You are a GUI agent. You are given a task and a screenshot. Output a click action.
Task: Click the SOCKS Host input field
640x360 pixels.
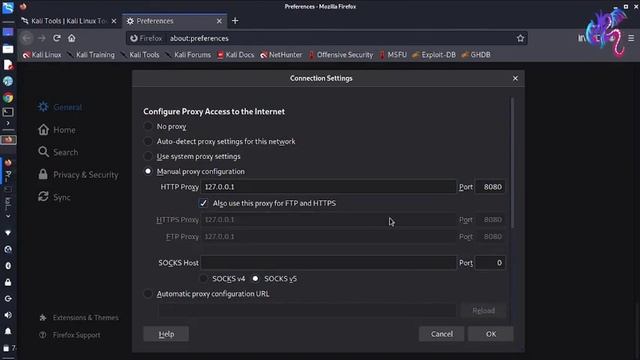(328, 263)
